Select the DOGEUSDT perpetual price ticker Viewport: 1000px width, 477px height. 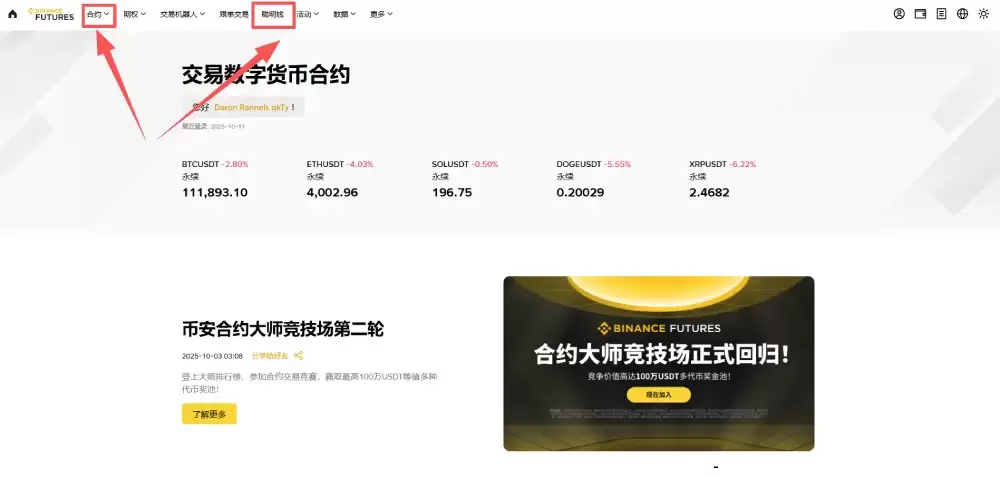click(594, 178)
